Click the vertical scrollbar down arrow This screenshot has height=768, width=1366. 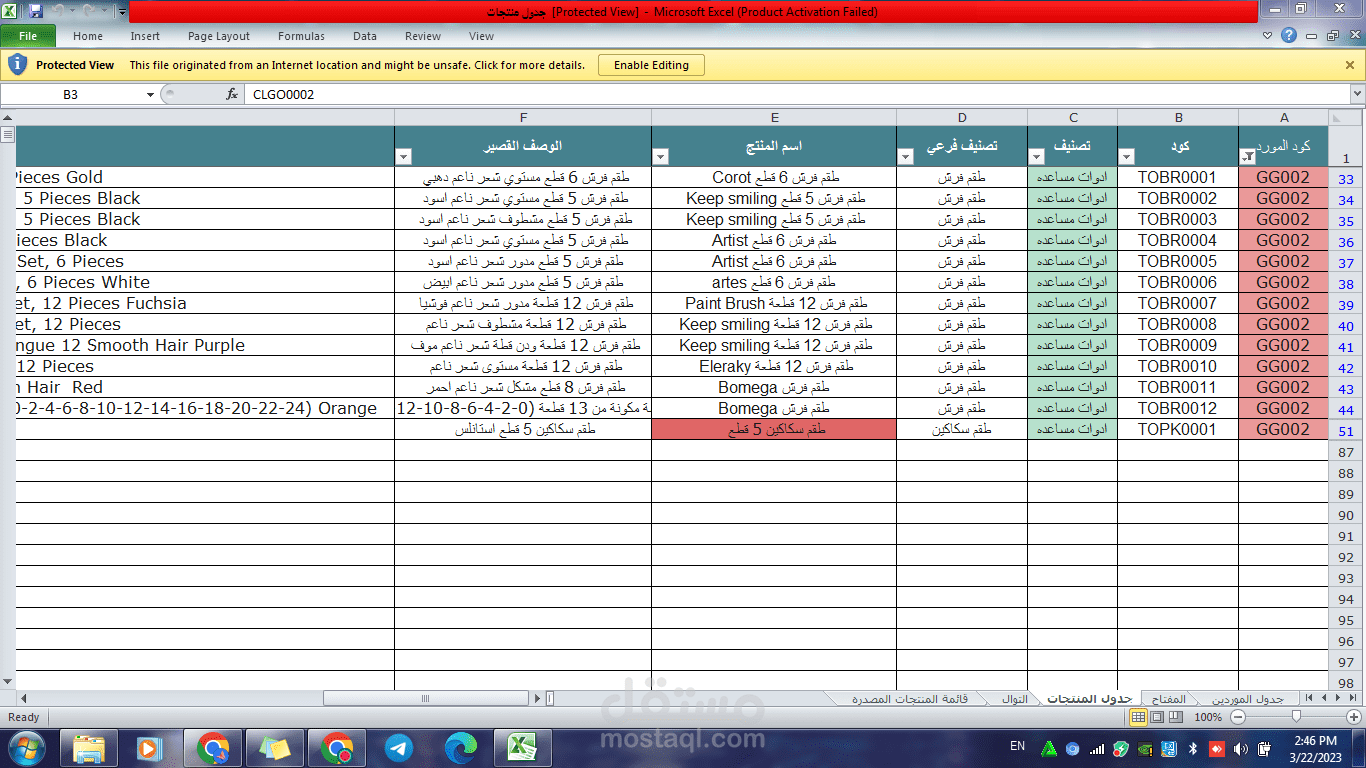coord(7,682)
